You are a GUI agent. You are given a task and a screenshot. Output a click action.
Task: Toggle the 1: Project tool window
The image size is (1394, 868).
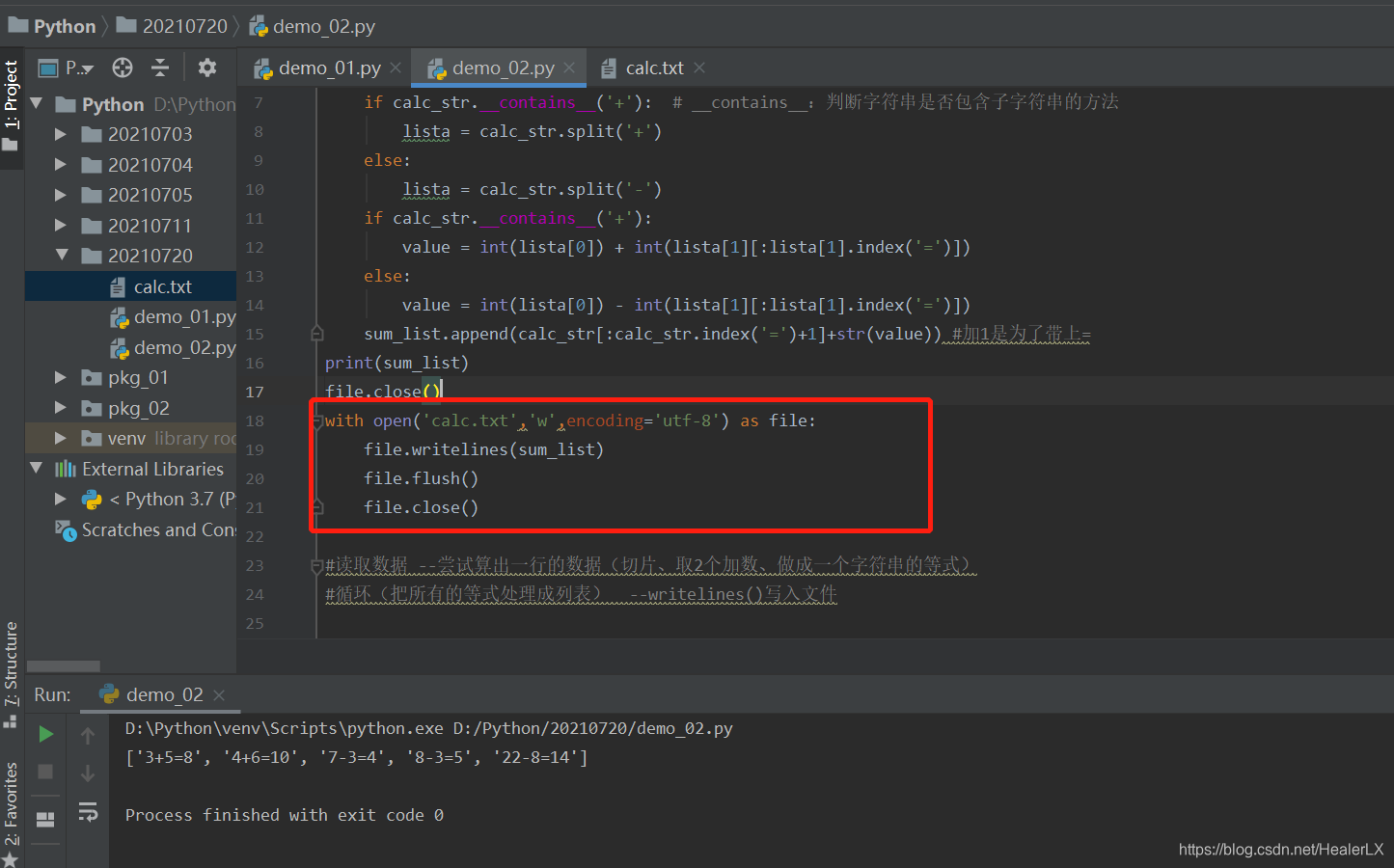point(11,106)
